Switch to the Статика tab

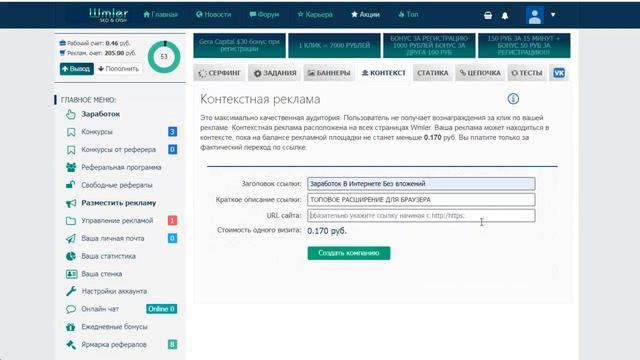pos(433,73)
